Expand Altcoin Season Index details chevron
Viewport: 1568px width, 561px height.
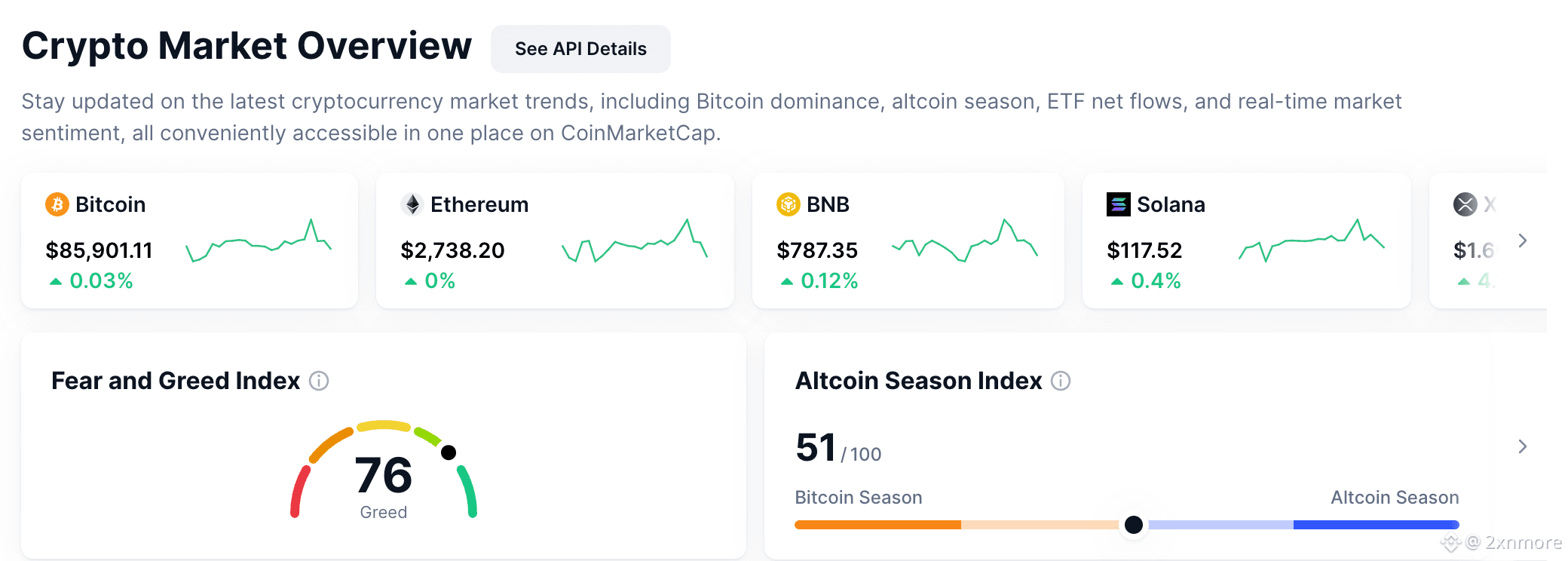1522,446
